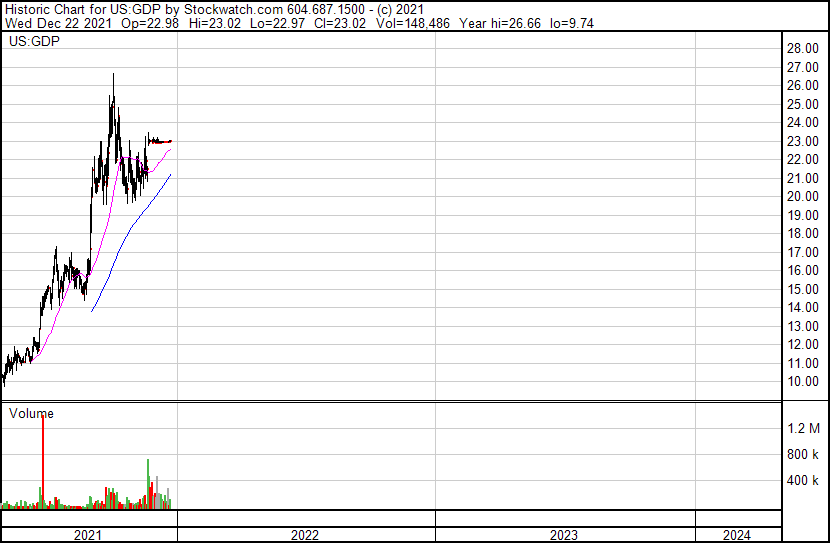
Task: Select the 2024 year on time axis
Action: [737, 535]
